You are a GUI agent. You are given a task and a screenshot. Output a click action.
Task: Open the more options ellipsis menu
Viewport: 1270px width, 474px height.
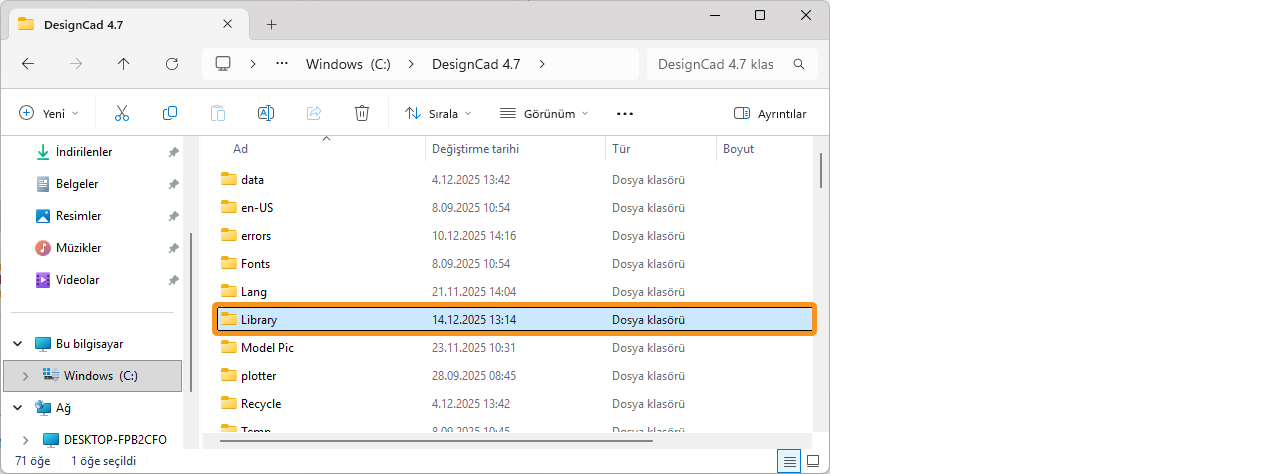(625, 113)
